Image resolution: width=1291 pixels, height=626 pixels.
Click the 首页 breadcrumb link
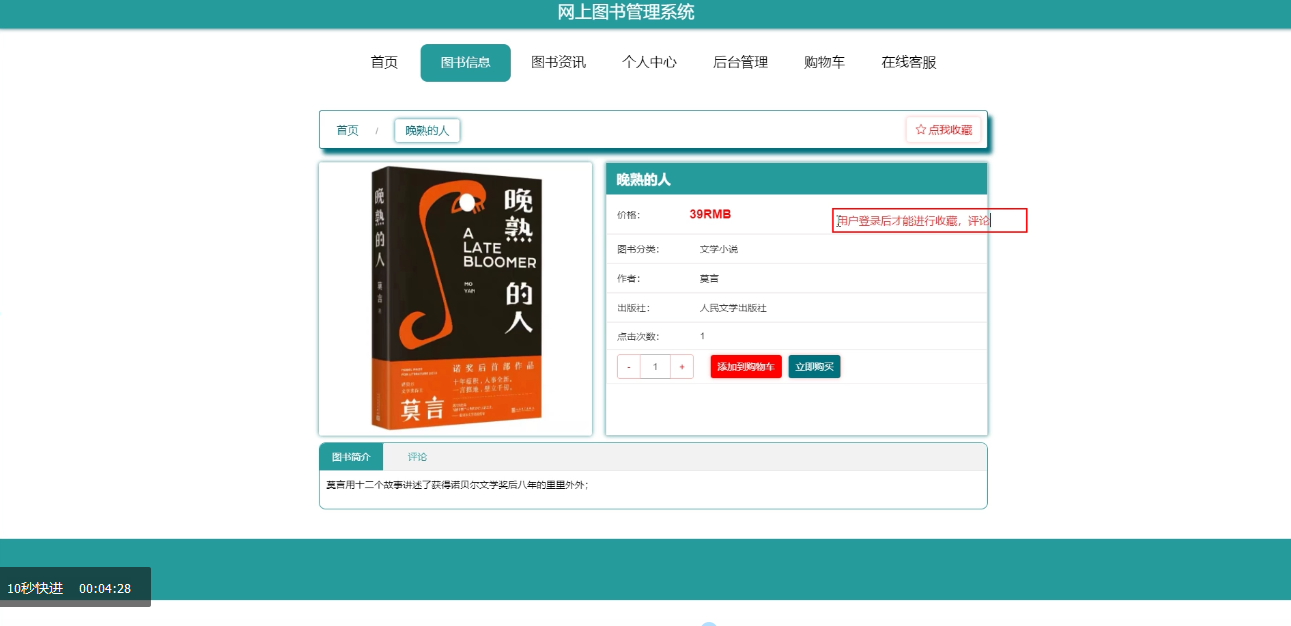(x=347, y=130)
